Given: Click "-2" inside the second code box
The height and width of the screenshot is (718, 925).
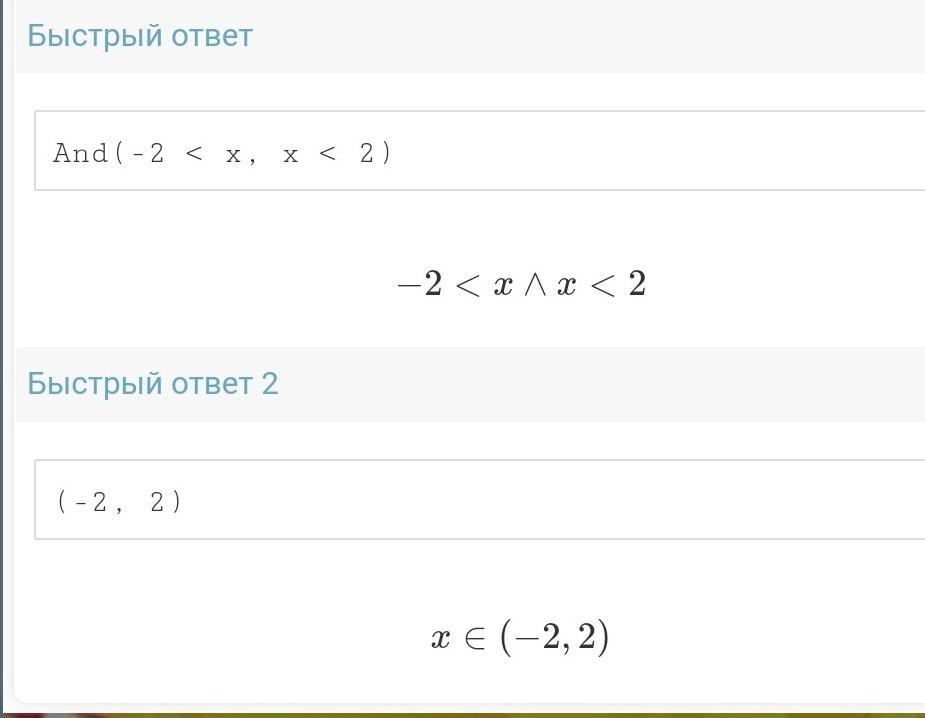Looking at the screenshot, I should (93, 502).
